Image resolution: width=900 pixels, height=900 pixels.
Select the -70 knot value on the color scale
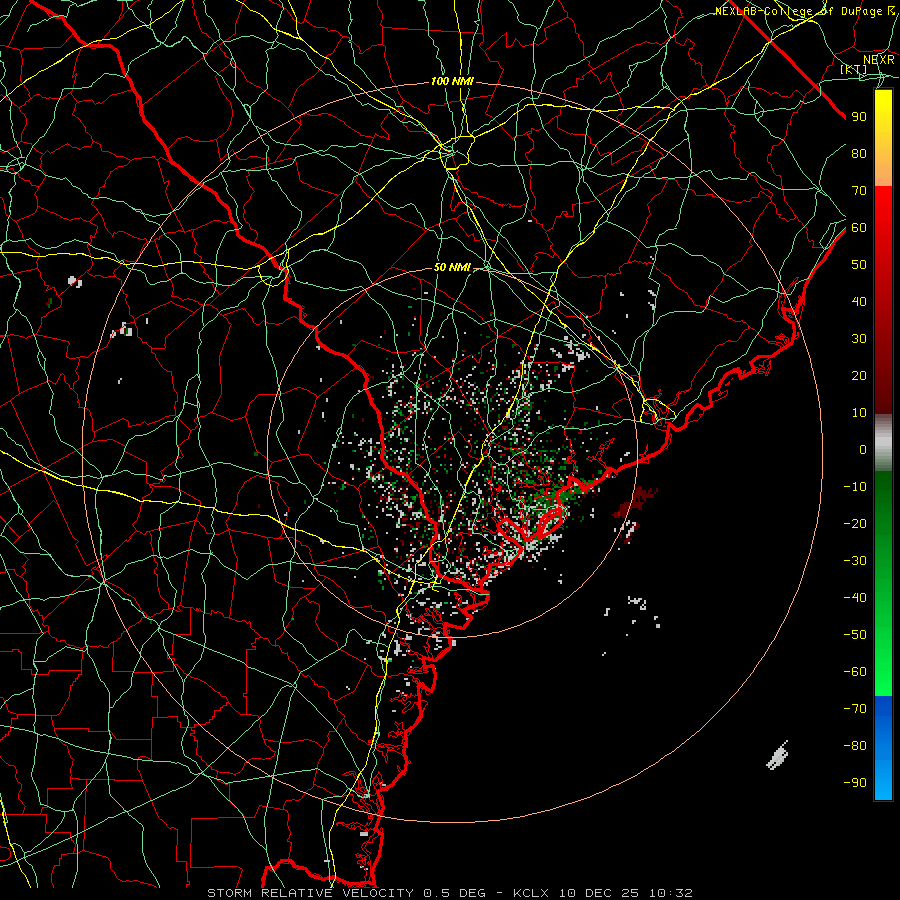click(855, 709)
